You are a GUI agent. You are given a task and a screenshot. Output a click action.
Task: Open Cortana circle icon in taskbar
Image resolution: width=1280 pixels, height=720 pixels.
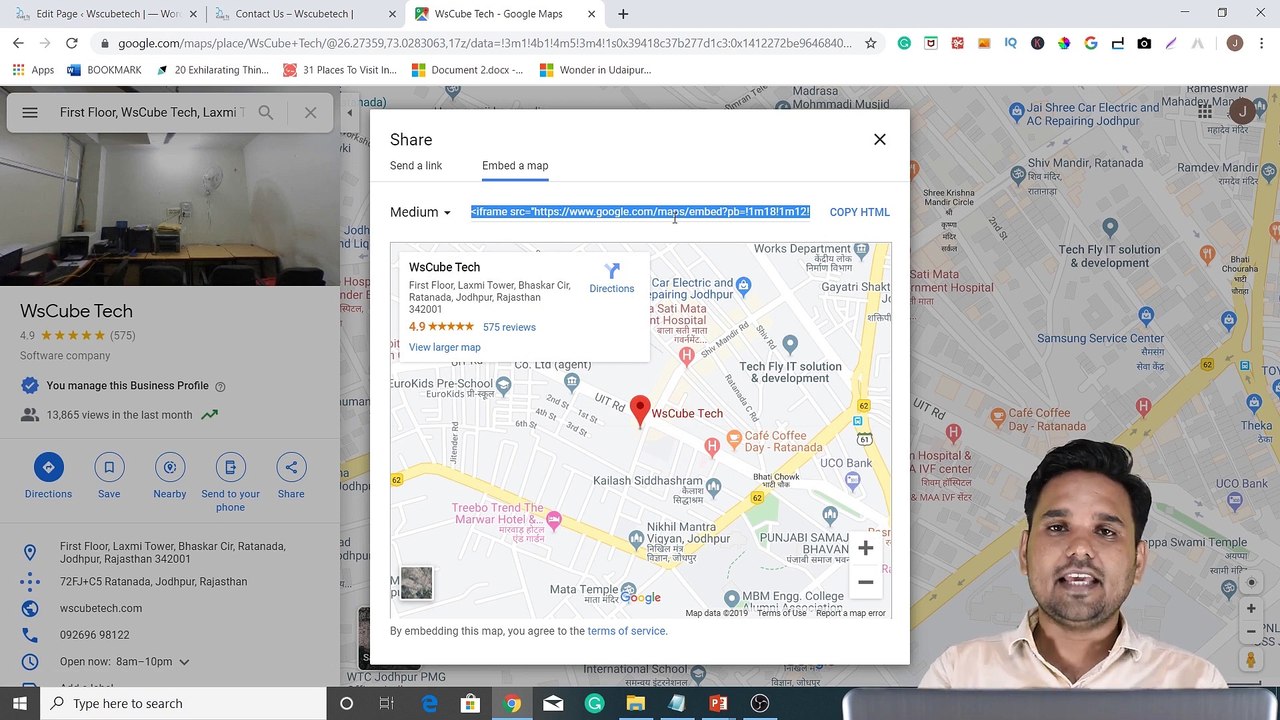click(x=346, y=703)
